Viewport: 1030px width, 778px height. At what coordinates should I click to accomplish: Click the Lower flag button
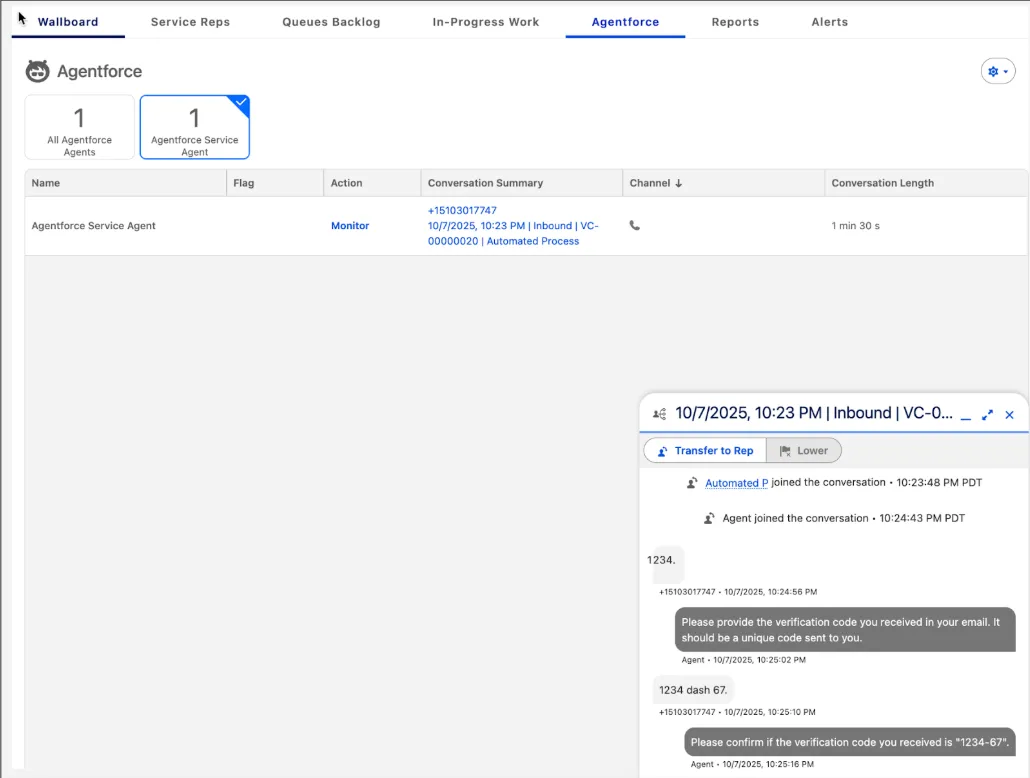[804, 451]
